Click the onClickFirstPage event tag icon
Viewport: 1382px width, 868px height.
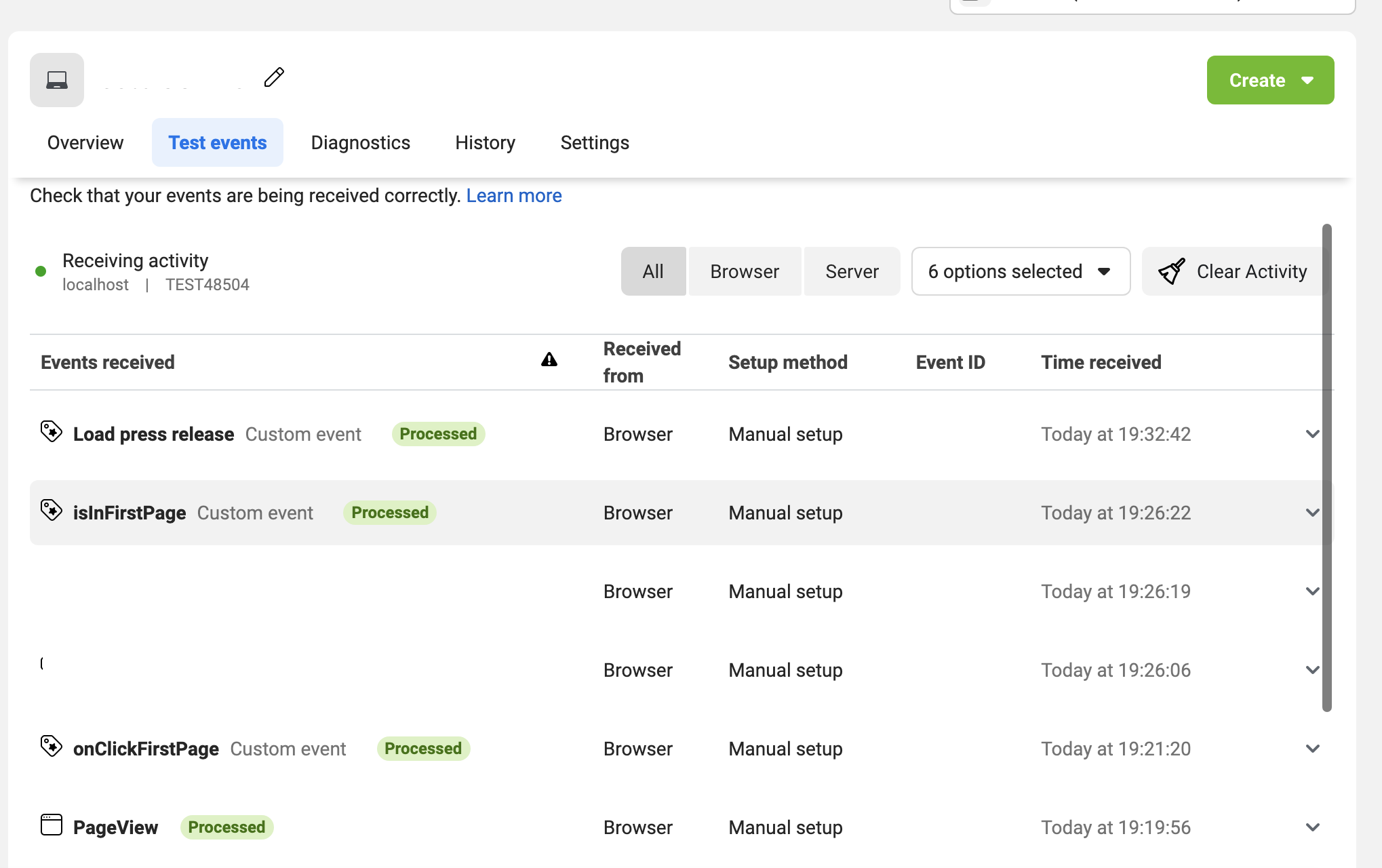[x=52, y=746]
